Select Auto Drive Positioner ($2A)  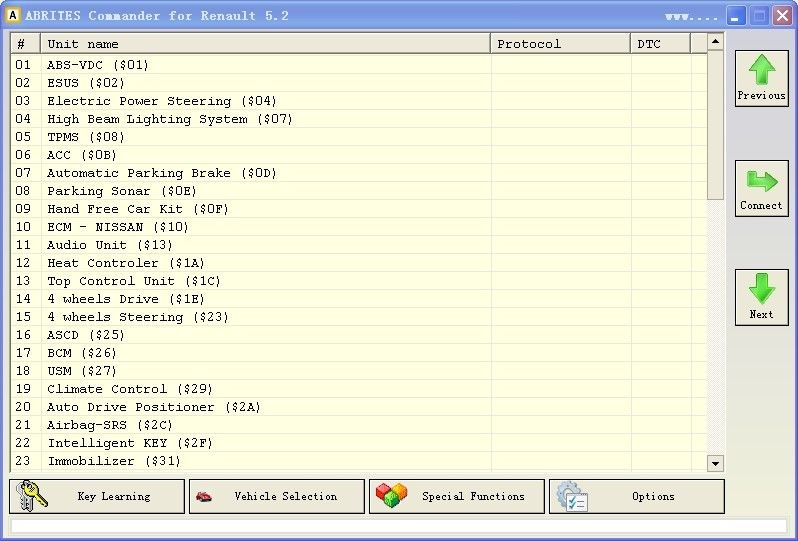pos(358,407)
